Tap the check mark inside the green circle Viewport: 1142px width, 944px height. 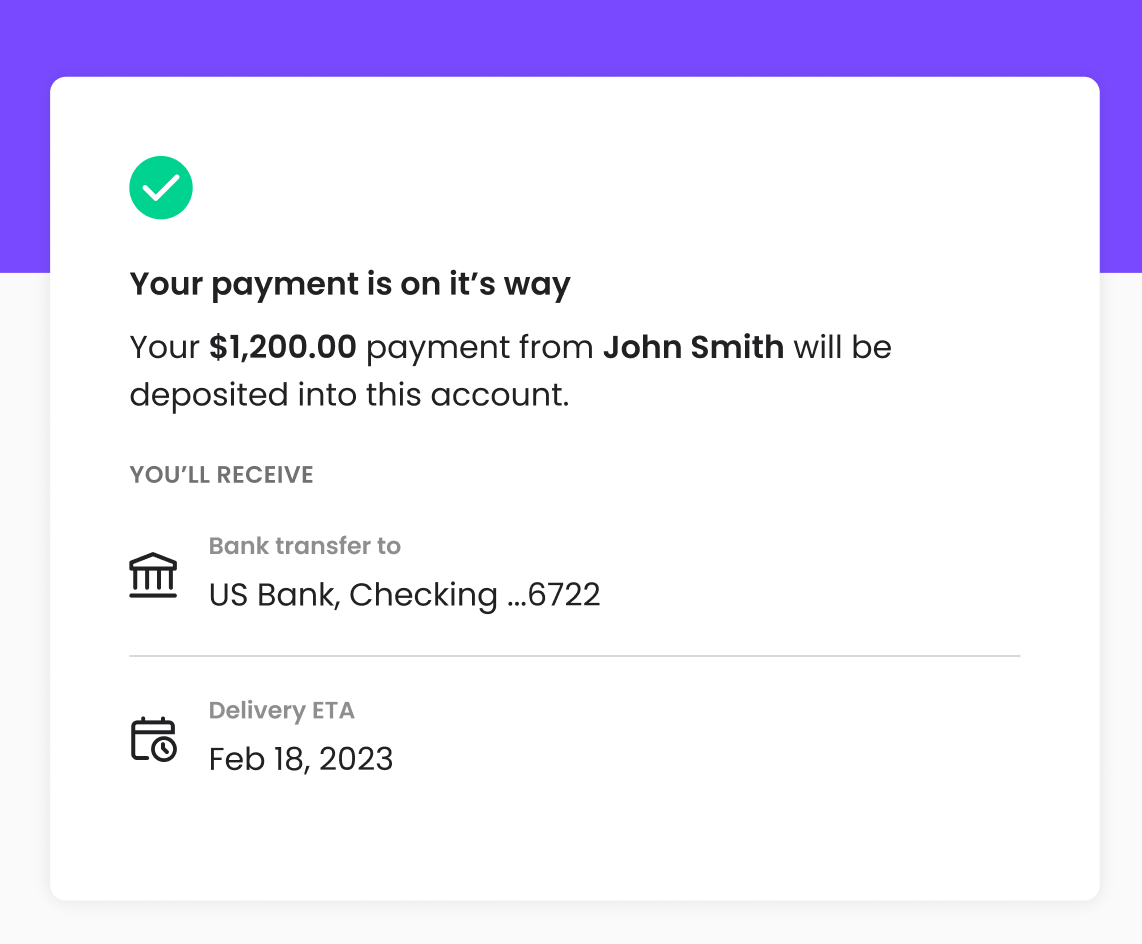click(160, 187)
